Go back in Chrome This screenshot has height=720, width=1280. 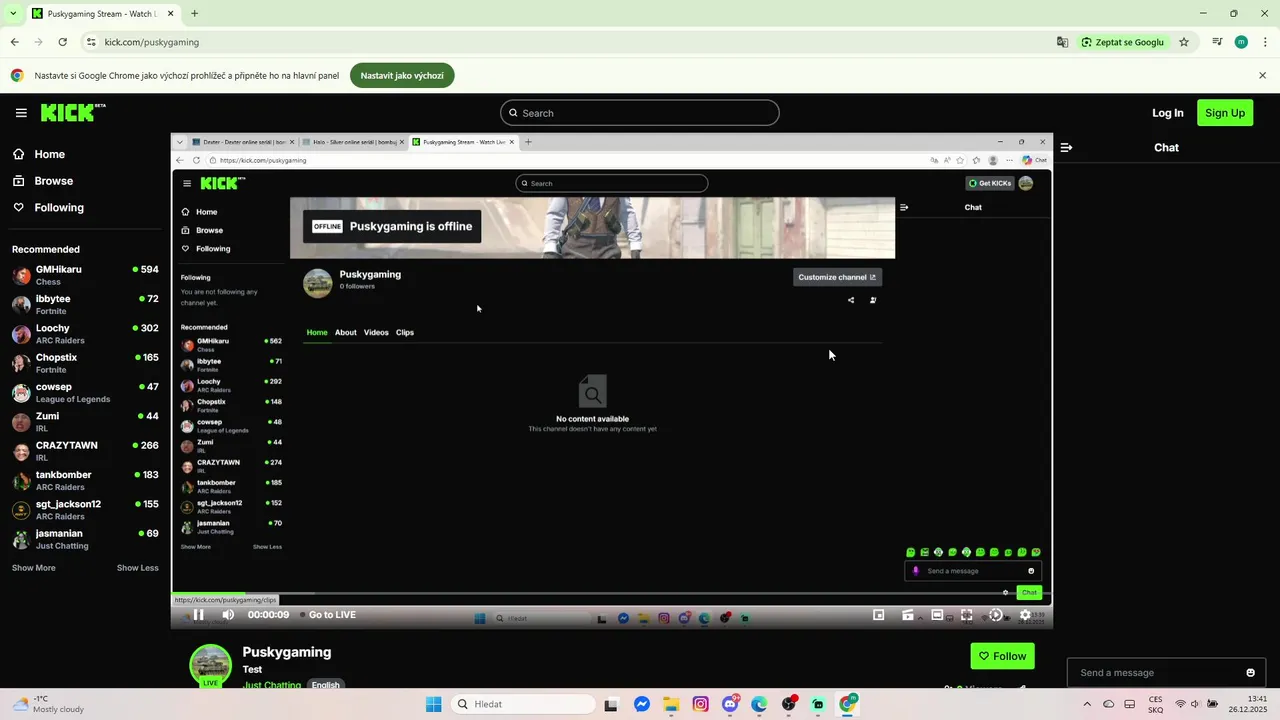coord(14,42)
